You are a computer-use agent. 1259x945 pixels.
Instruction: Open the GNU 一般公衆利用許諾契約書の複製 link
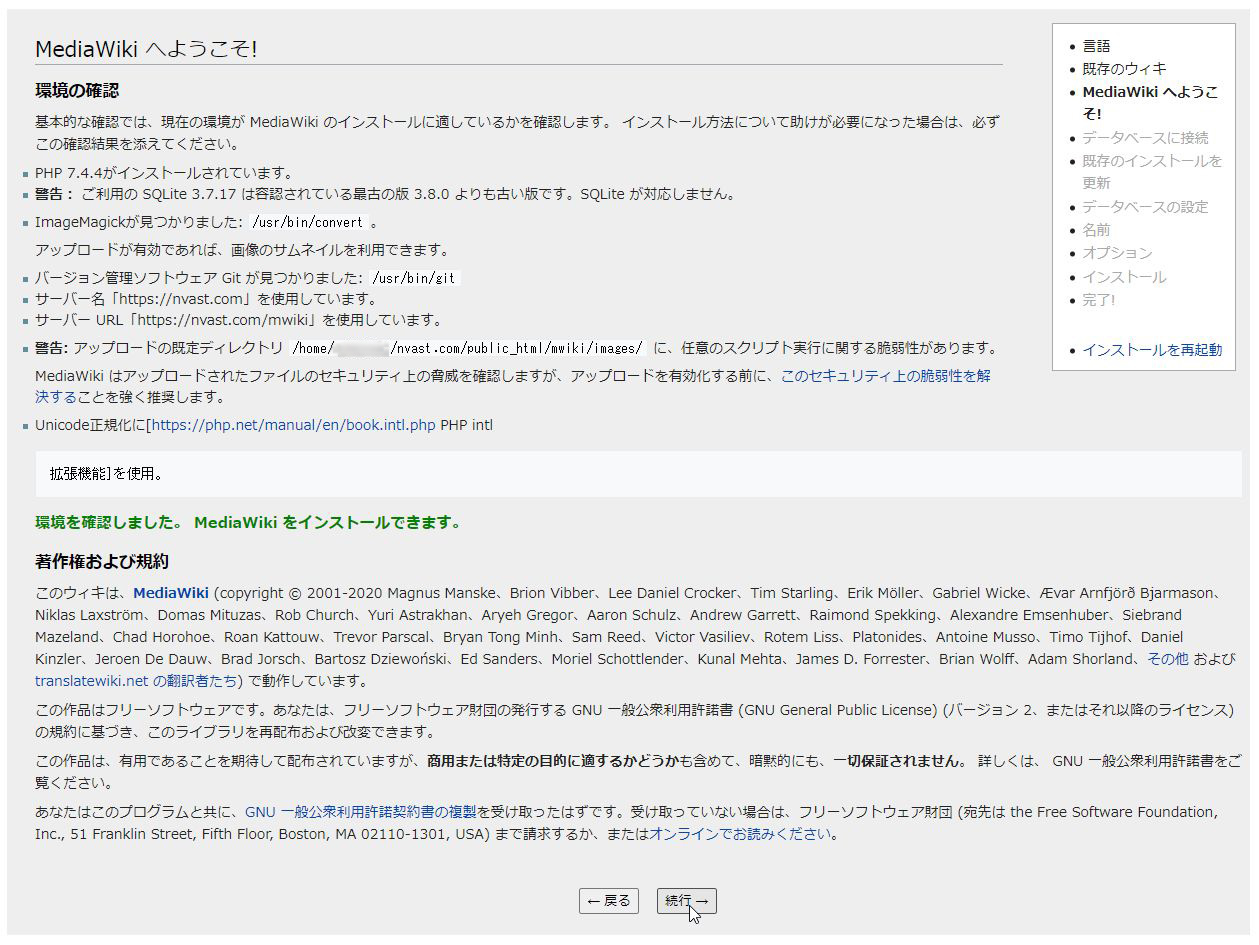tap(360, 812)
